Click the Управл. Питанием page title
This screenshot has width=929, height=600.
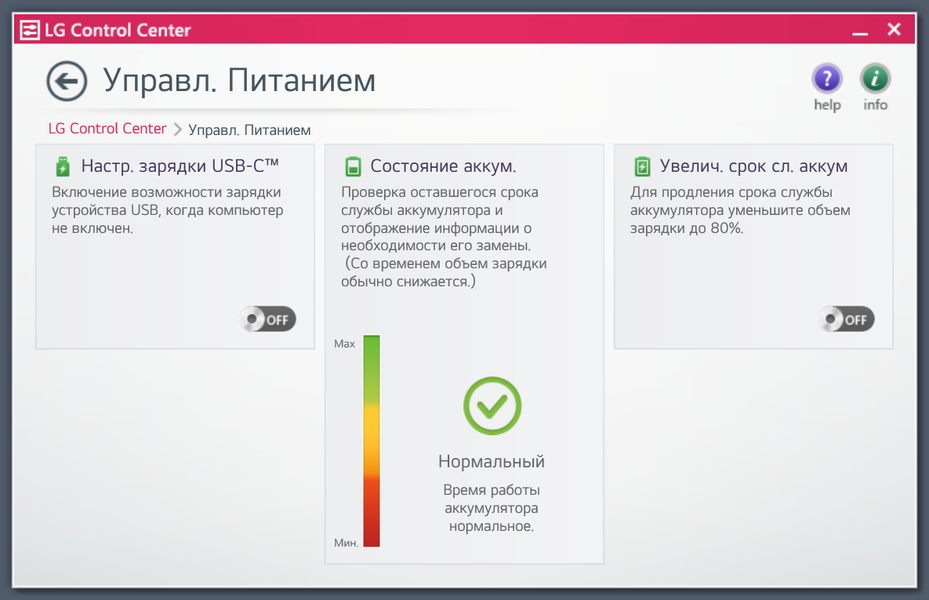click(x=239, y=80)
